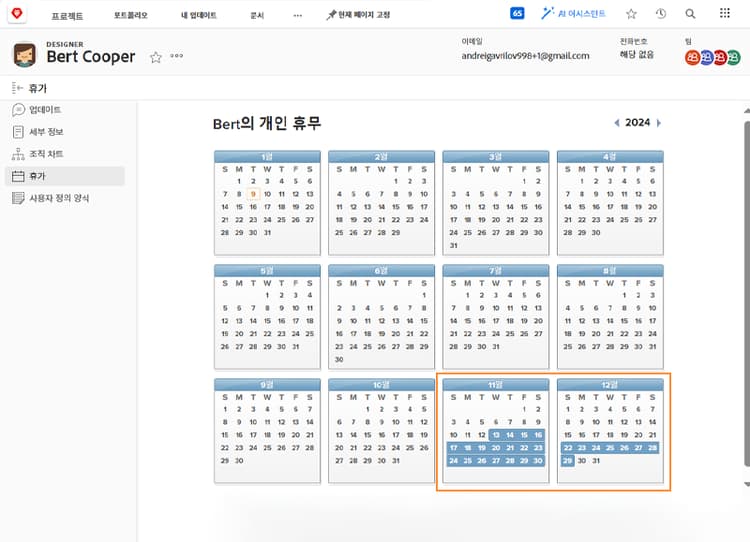The height and width of the screenshot is (542, 750).
Task: Click the vertical page scrollbar
Action: pos(747,293)
